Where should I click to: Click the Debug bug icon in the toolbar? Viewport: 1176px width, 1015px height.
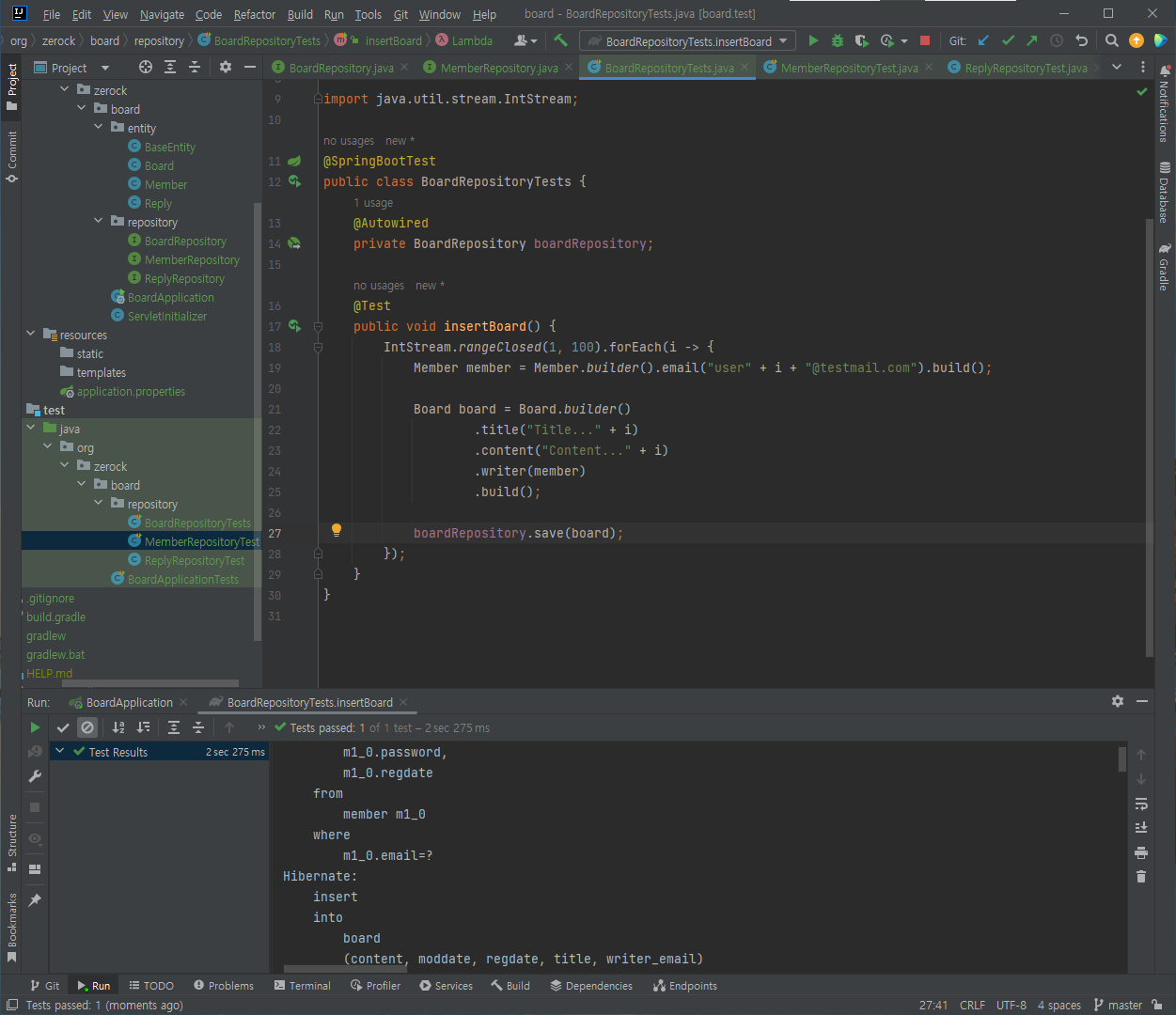pos(838,40)
